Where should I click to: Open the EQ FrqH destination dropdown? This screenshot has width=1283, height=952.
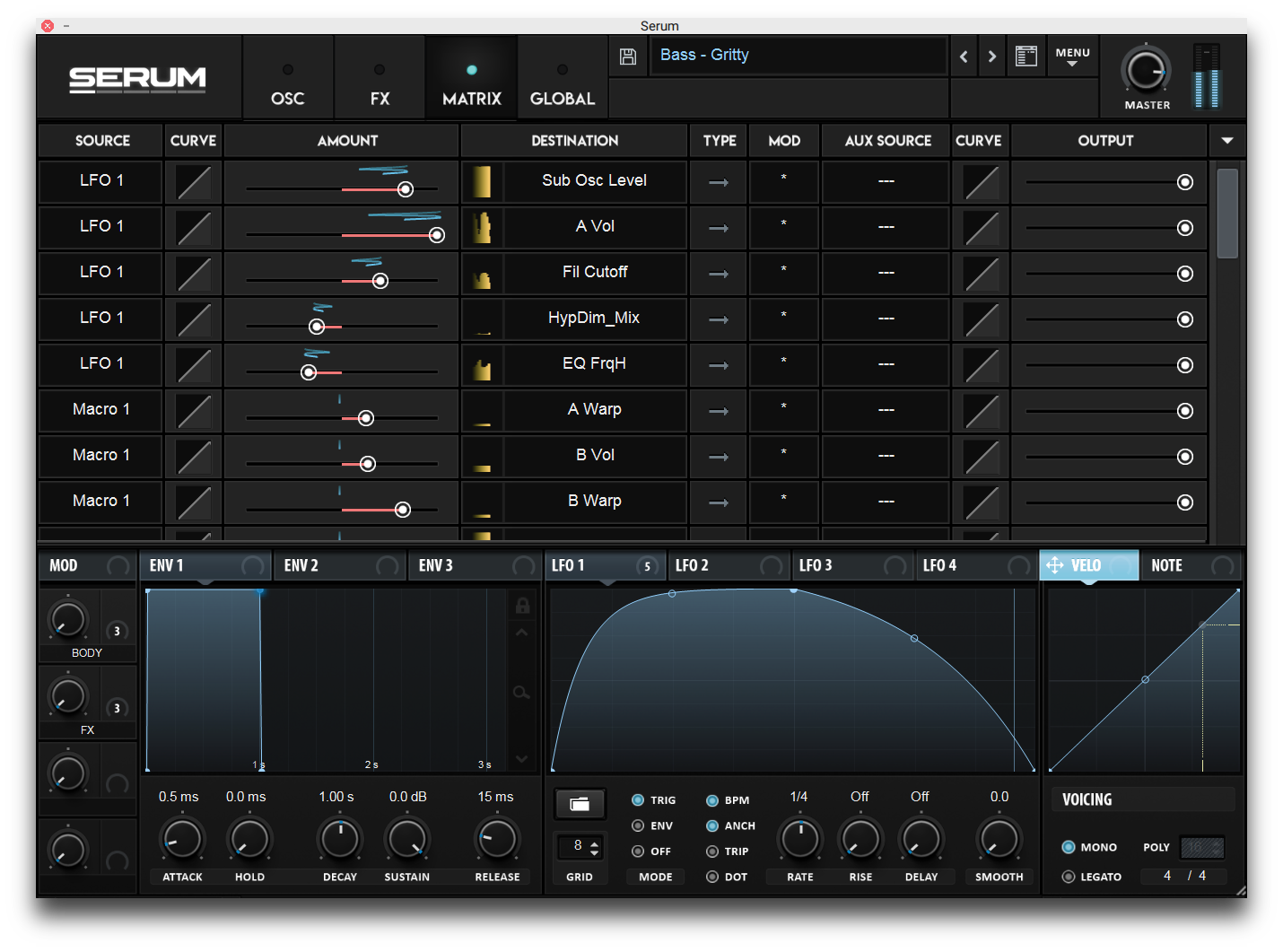click(x=594, y=364)
